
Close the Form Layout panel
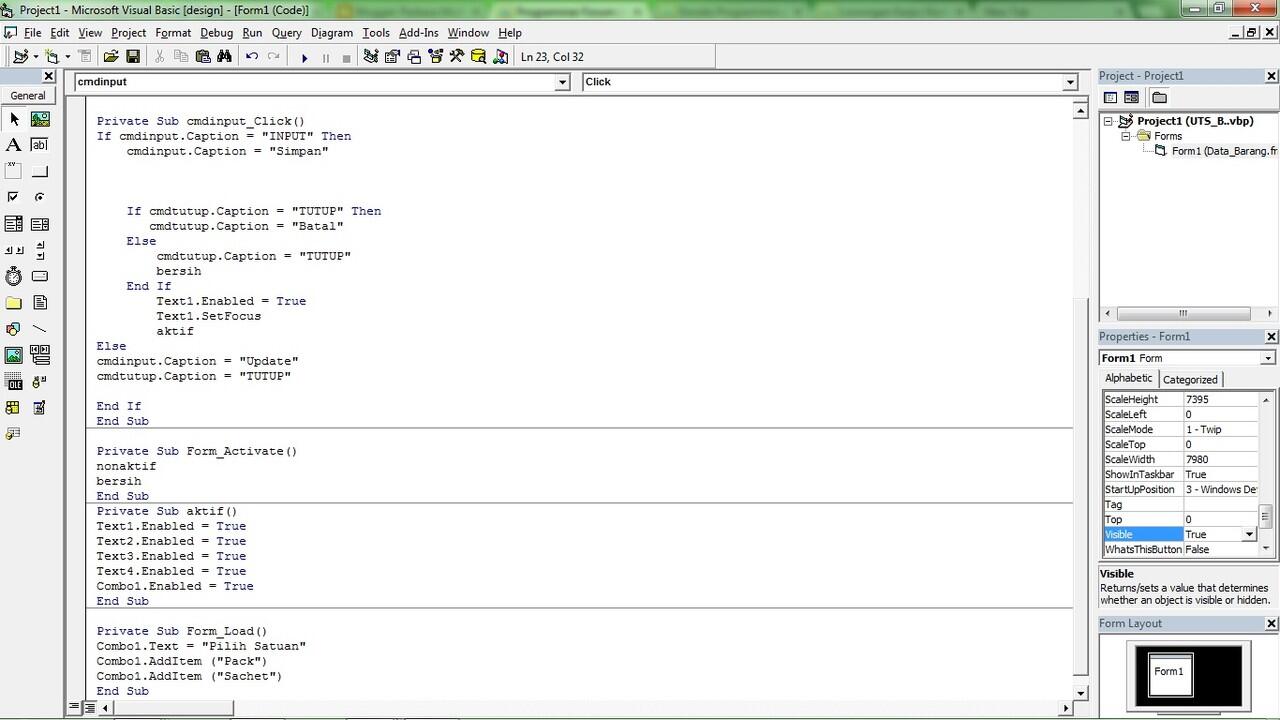click(1272, 624)
